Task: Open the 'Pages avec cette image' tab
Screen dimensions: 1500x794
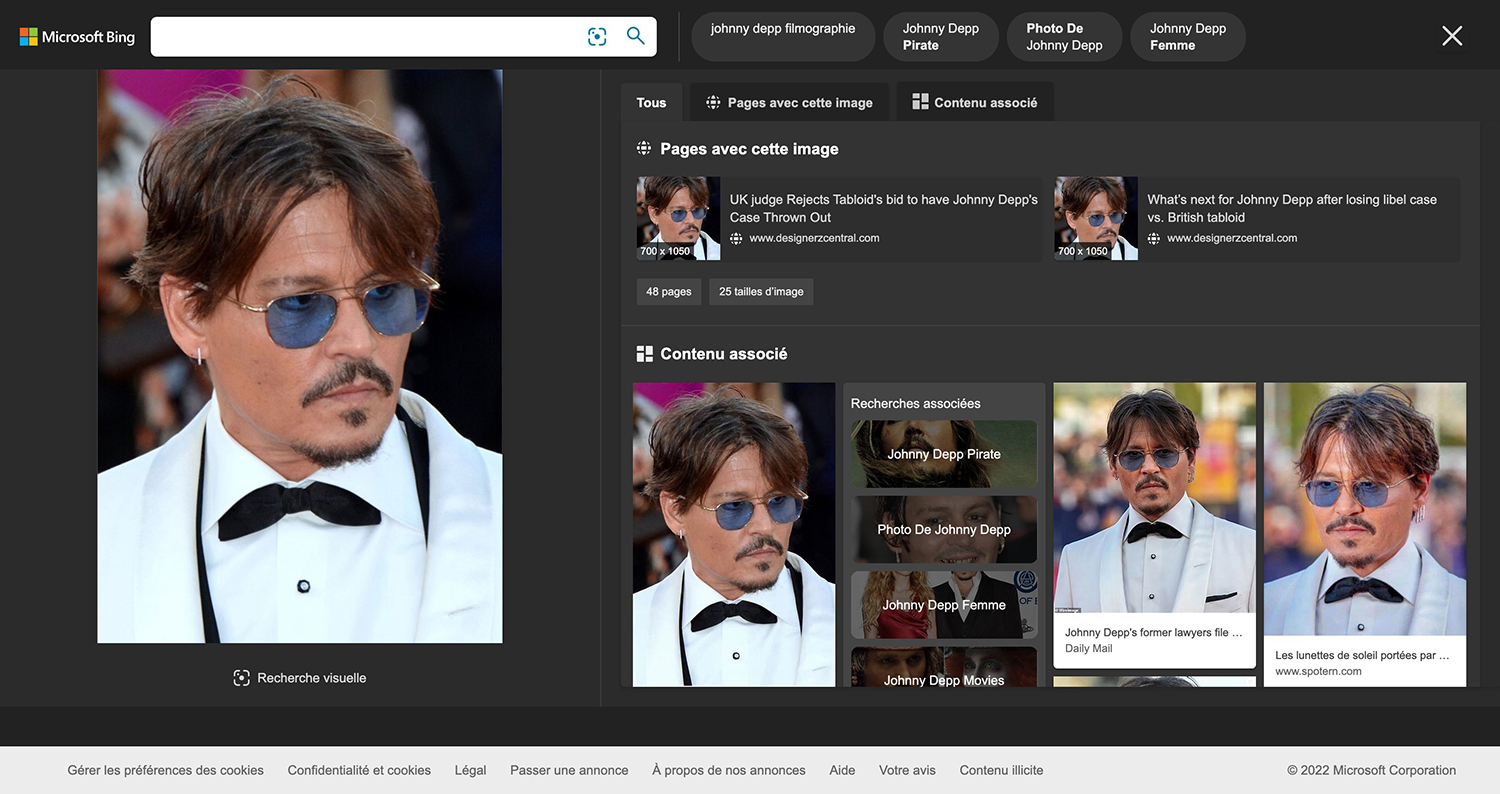Action: pyautogui.click(x=789, y=102)
